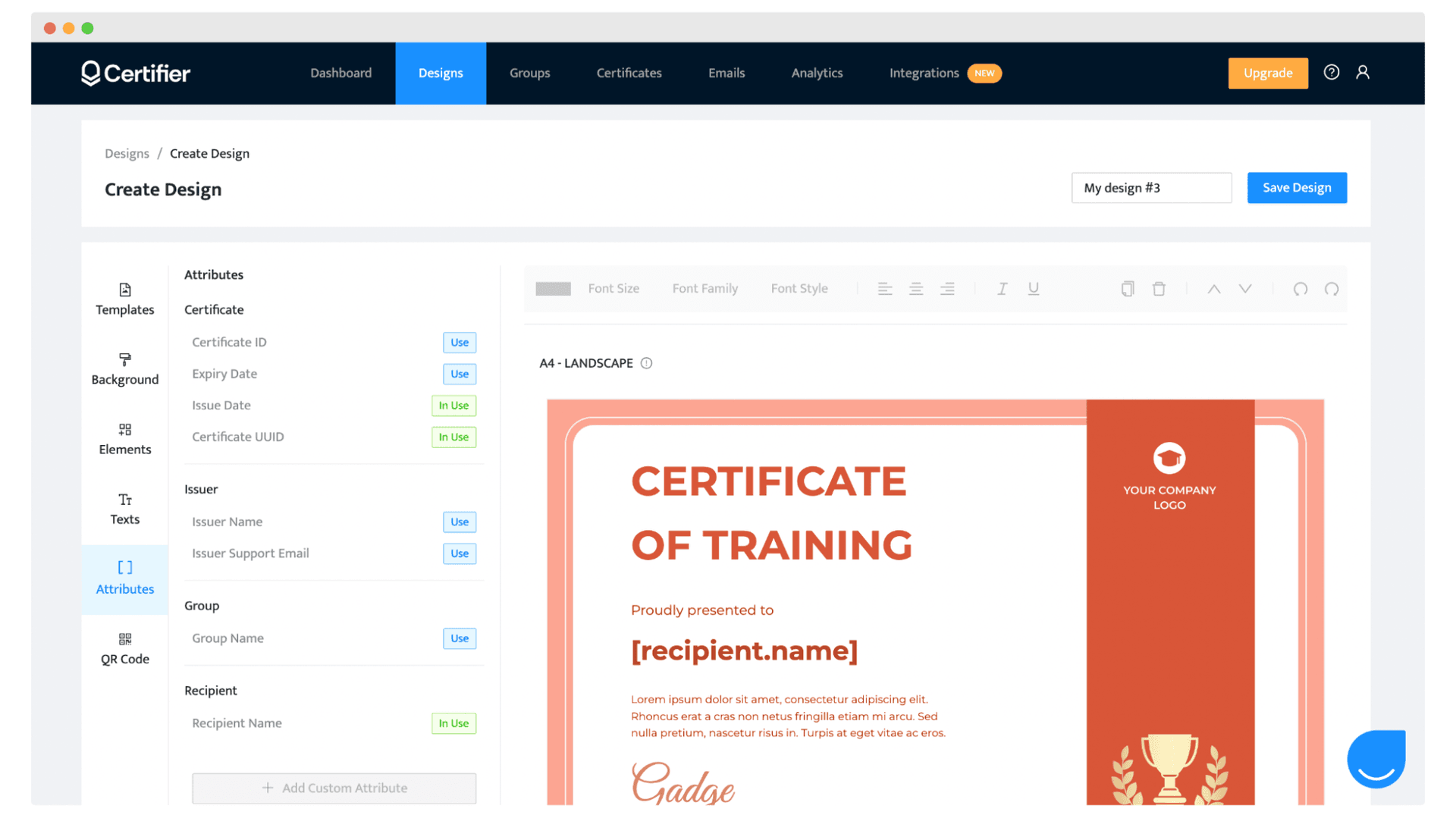Open the Font Size dropdown

pos(613,289)
